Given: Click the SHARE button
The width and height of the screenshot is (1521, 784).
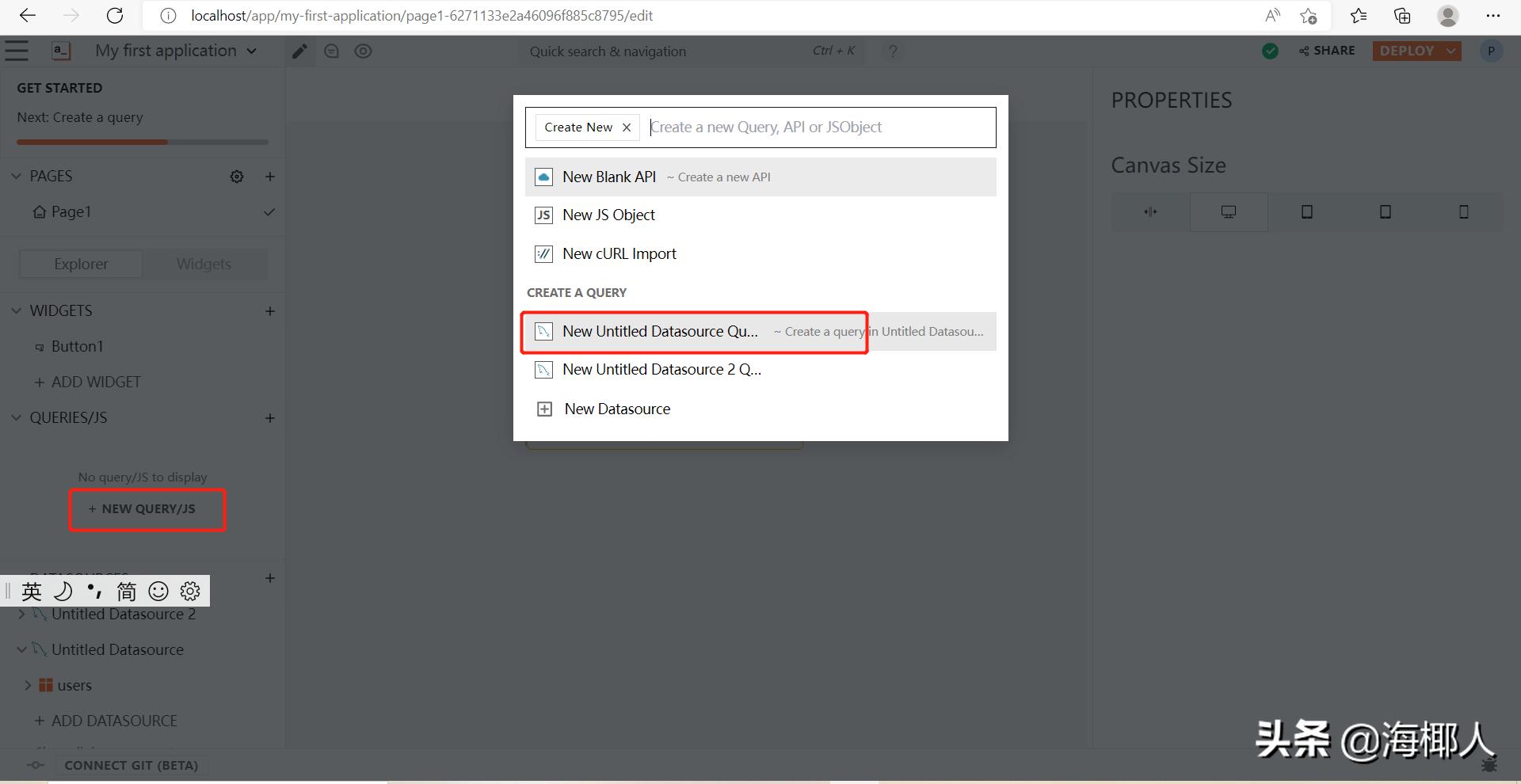Looking at the screenshot, I should (x=1328, y=51).
